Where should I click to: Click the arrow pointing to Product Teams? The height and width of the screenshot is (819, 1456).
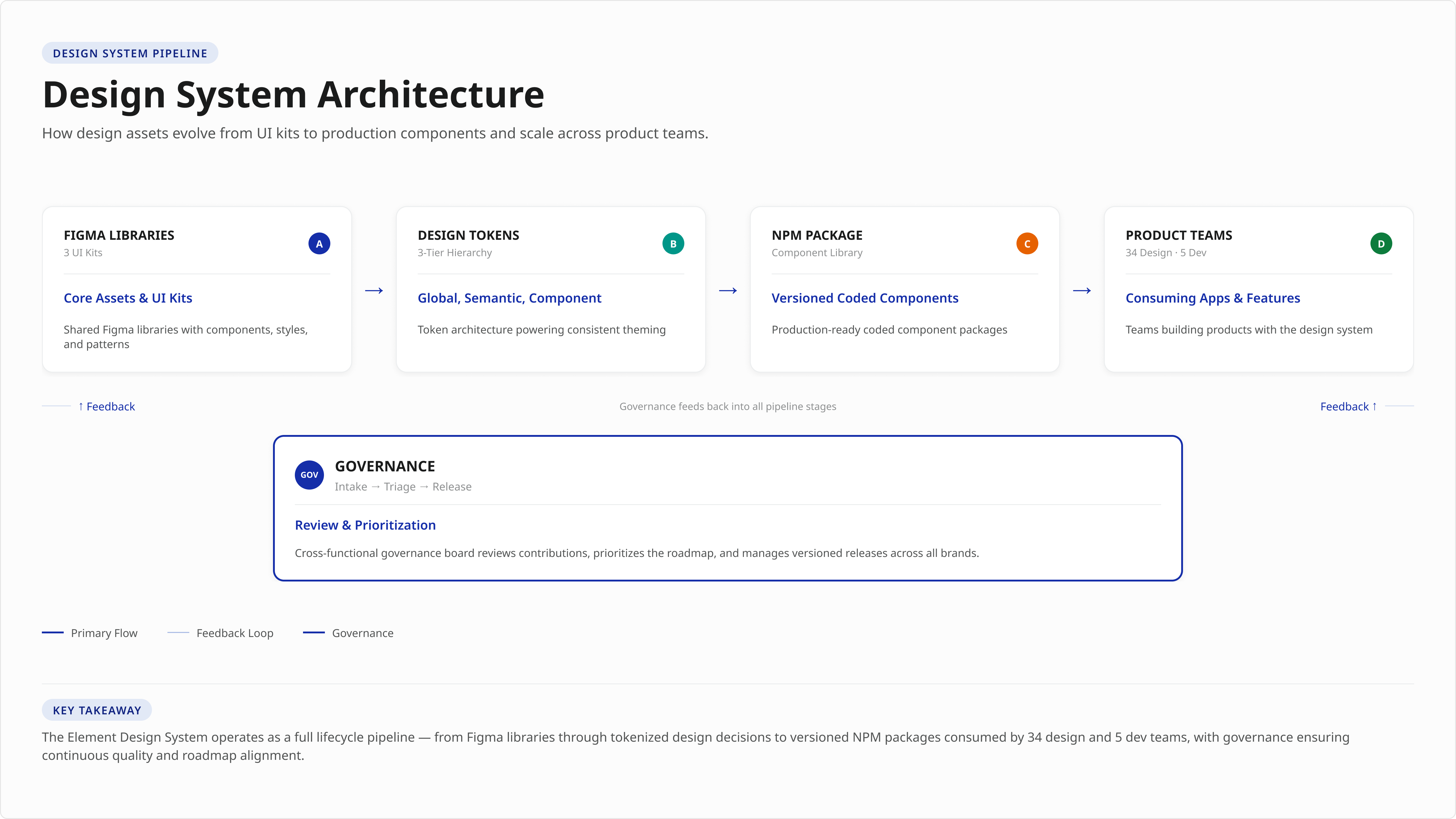pos(1082,290)
